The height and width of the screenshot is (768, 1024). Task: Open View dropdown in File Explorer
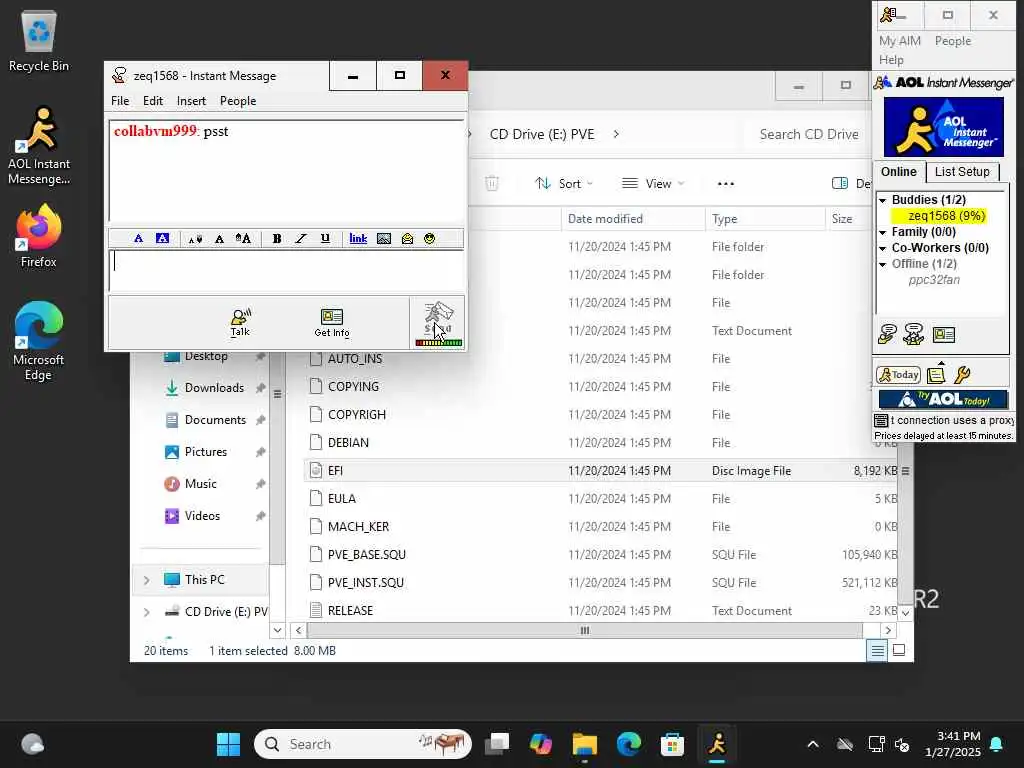tap(652, 184)
